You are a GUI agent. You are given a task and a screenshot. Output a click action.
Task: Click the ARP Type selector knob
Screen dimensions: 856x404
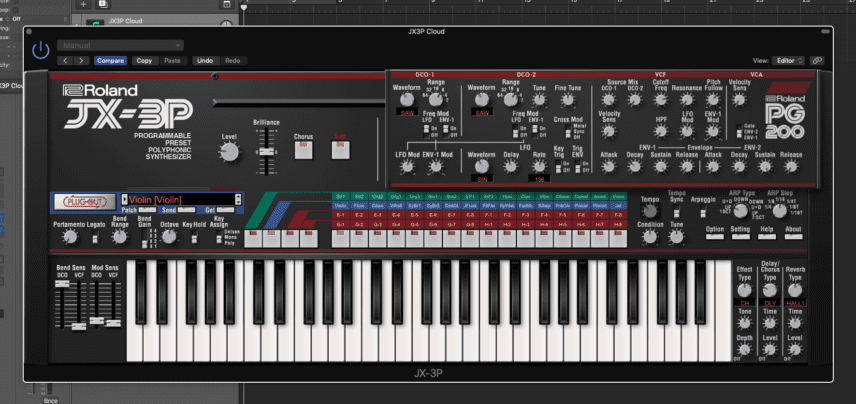pos(741,212)
